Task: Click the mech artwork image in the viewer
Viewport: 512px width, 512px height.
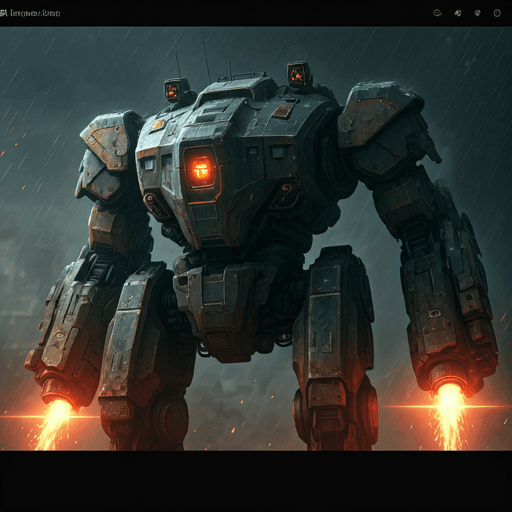Action: click(x=256, y=239)
